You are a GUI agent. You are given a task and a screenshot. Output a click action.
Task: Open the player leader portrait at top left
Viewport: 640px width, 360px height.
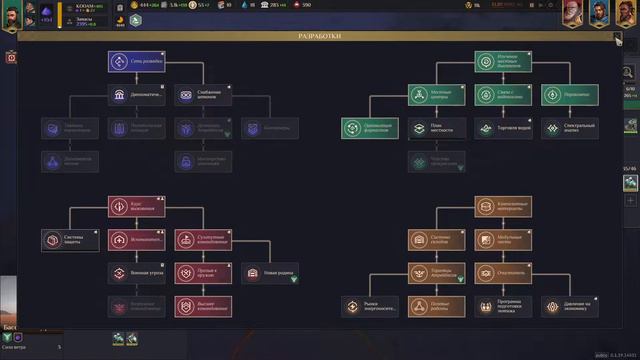click(x=12, y=16)
